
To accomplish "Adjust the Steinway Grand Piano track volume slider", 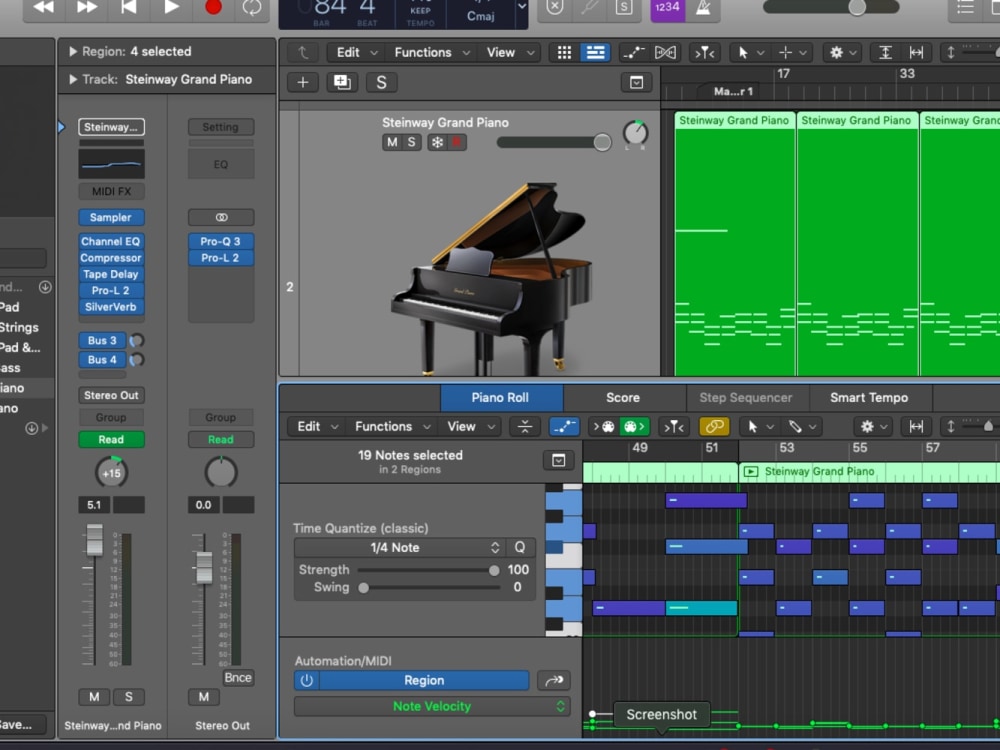I will 554,142.
